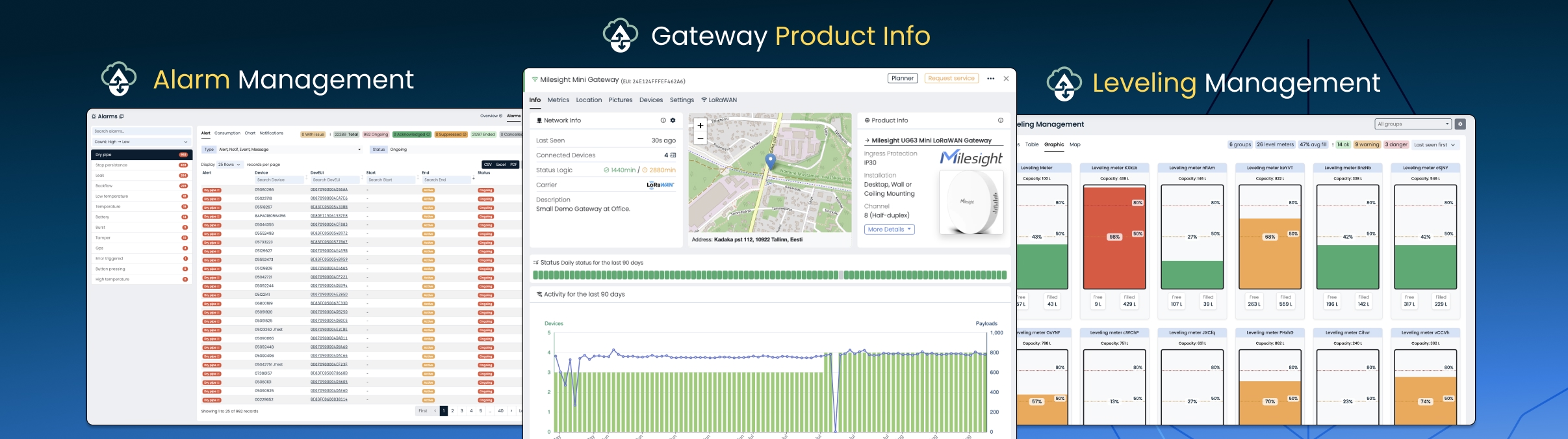Open the Count: High → Low sort dropdown
The image size is (1568, 439).
(x=141, y=142)
